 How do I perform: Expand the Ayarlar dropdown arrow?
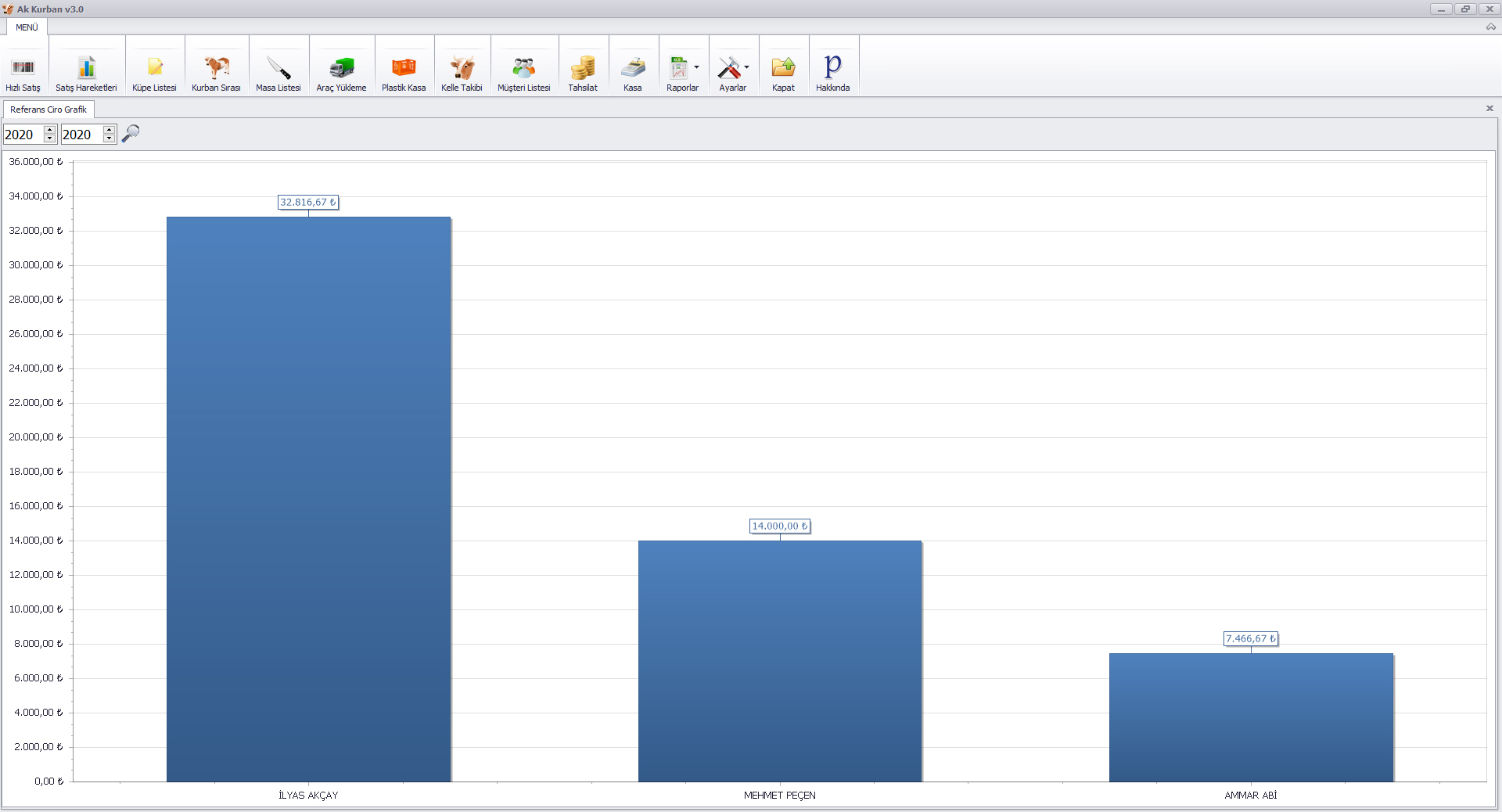point(746,67)
